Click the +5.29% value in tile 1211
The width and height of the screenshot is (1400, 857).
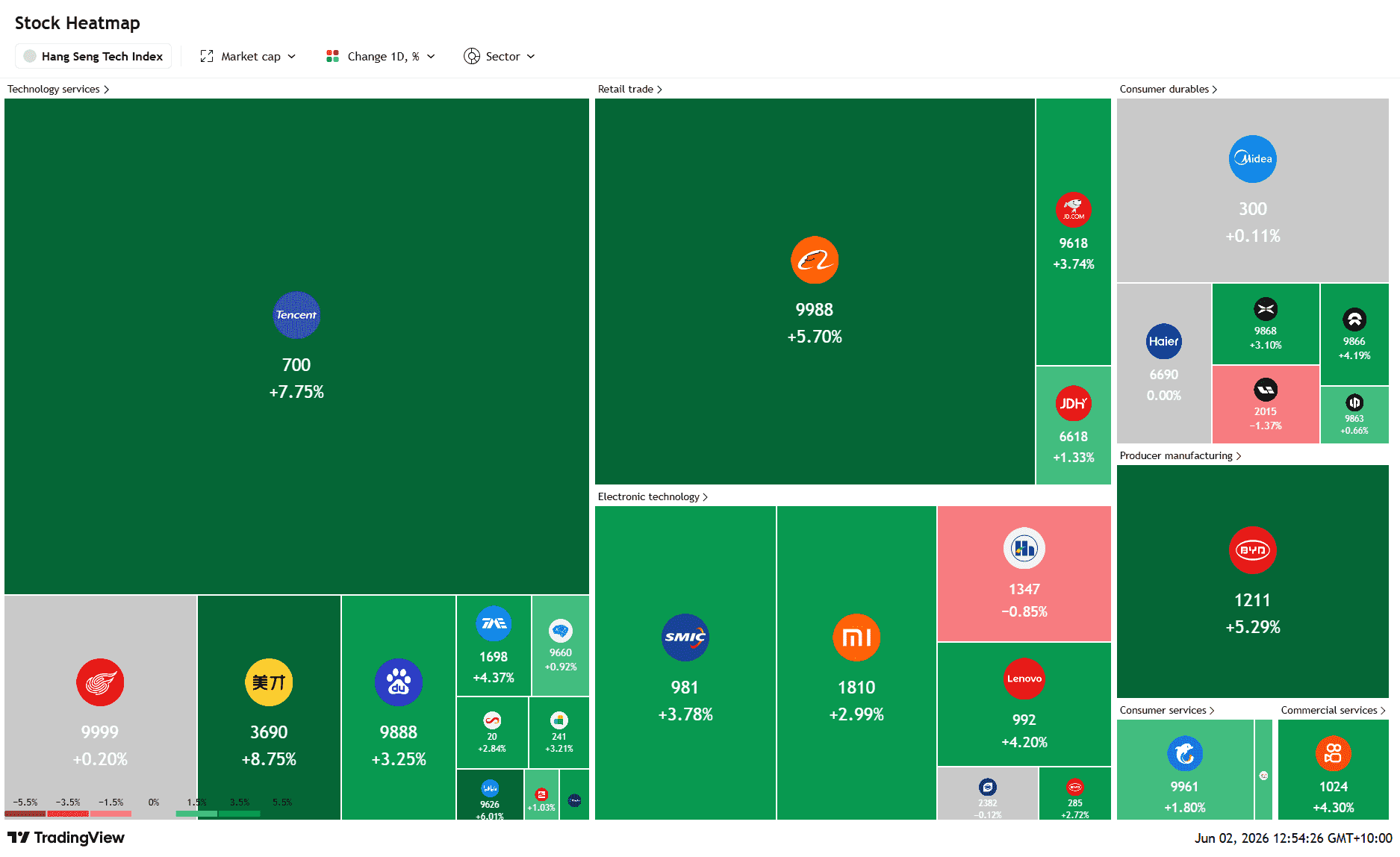tap(1253, 627)
